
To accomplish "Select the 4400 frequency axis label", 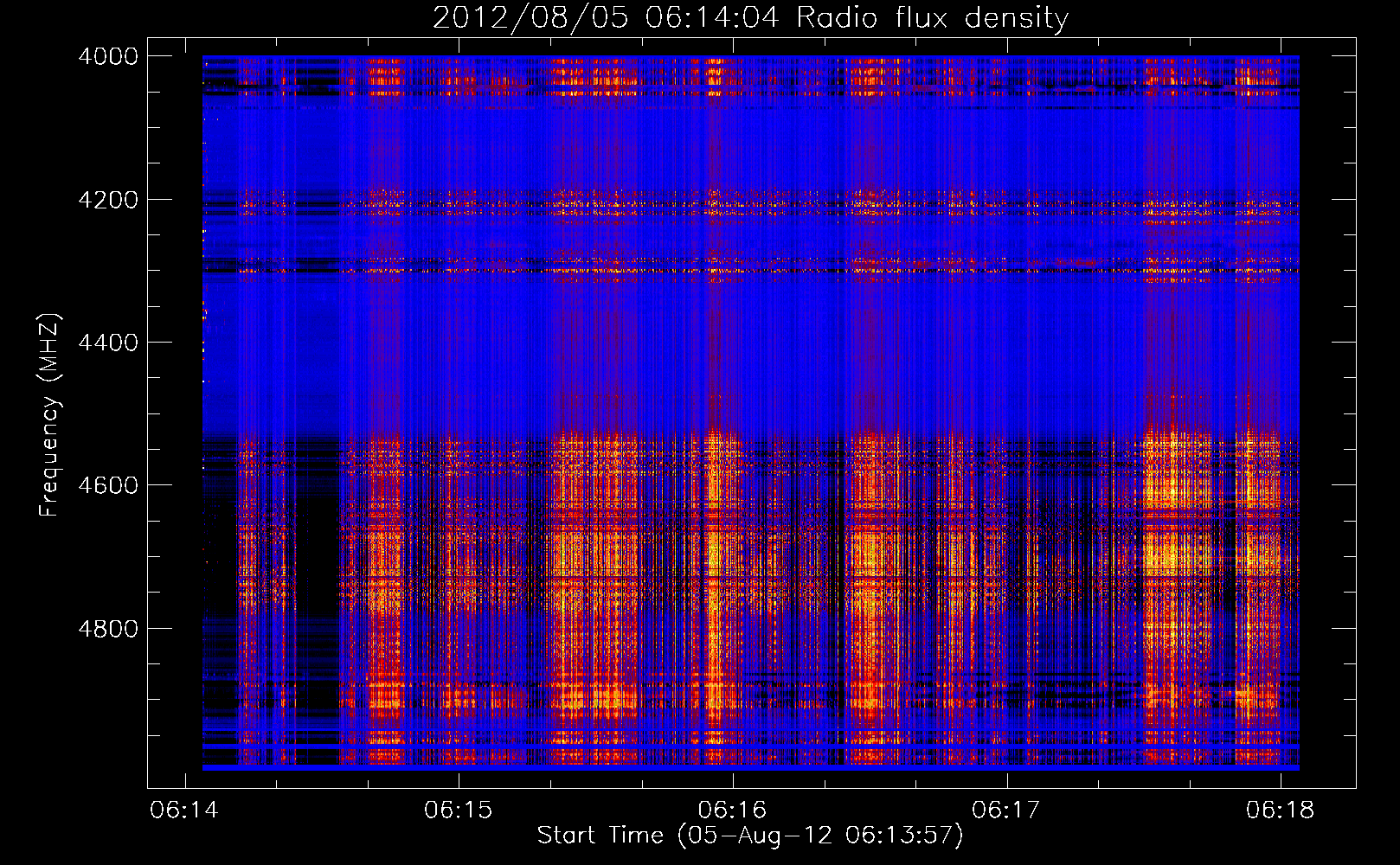I will click(108, 343).
